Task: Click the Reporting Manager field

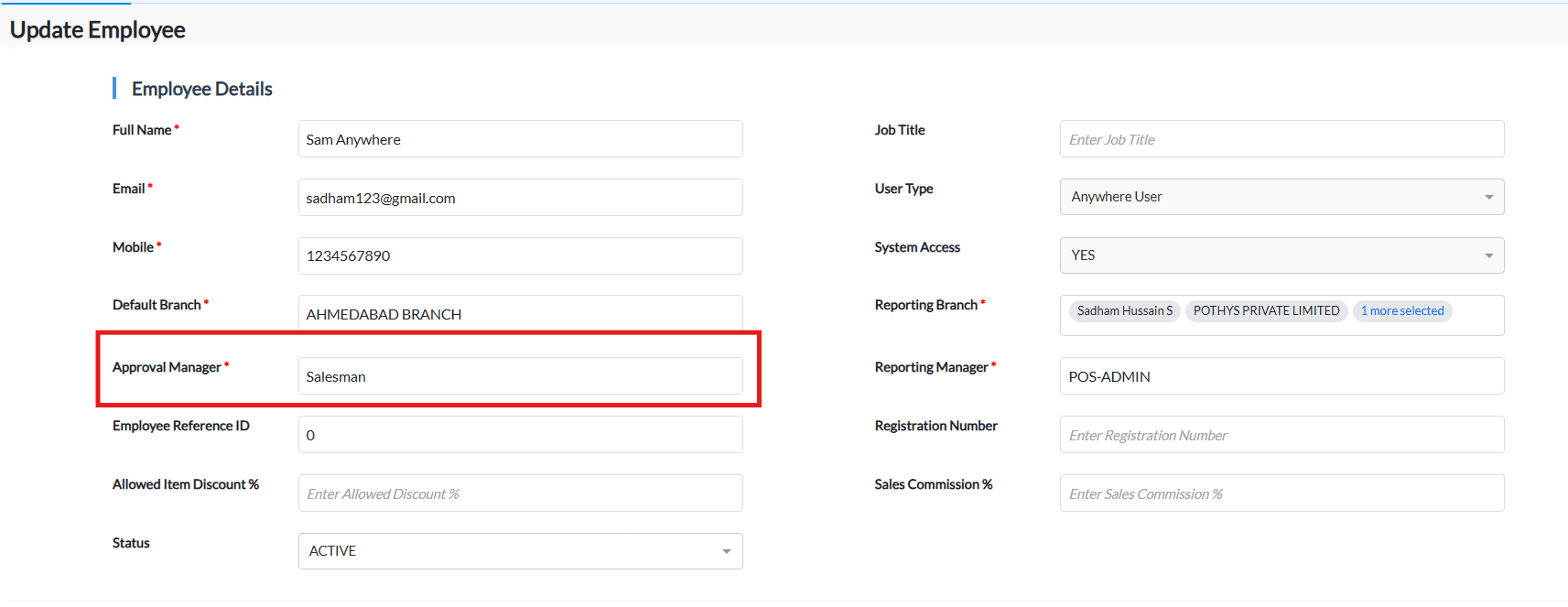Action: (x=1281, y=376)
